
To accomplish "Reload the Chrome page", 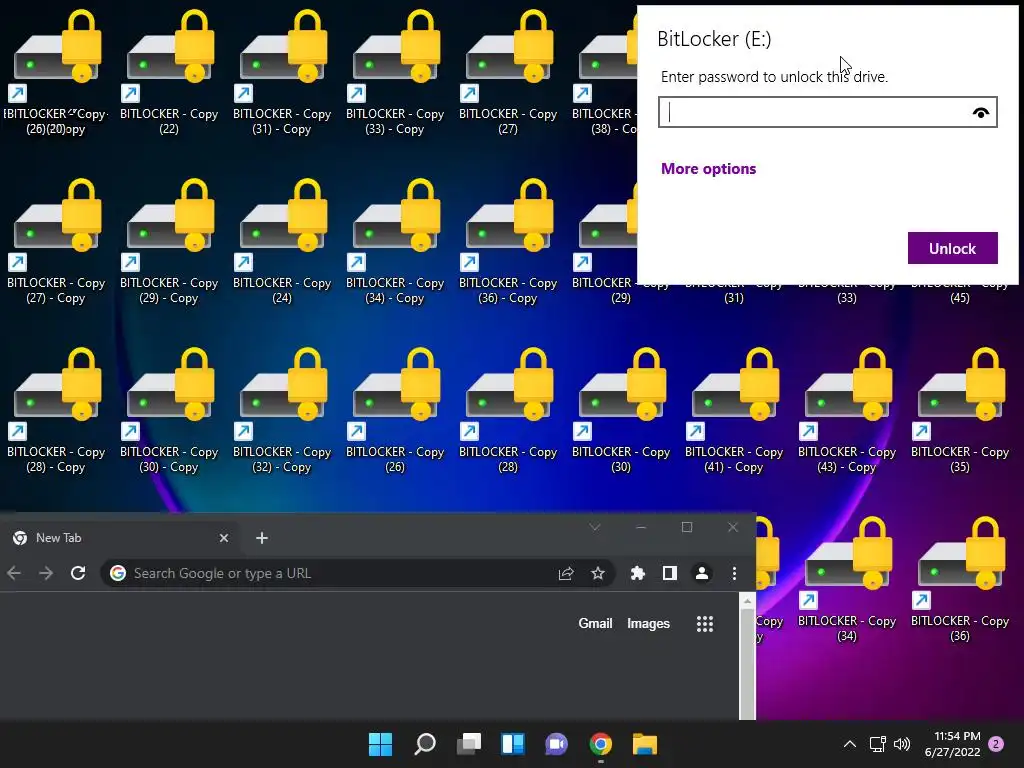I will tap(78, 573).
